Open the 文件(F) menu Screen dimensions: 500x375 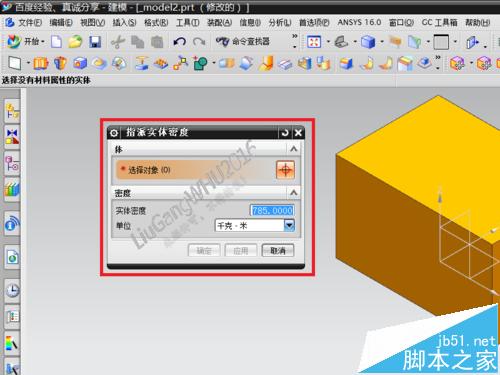30,22
